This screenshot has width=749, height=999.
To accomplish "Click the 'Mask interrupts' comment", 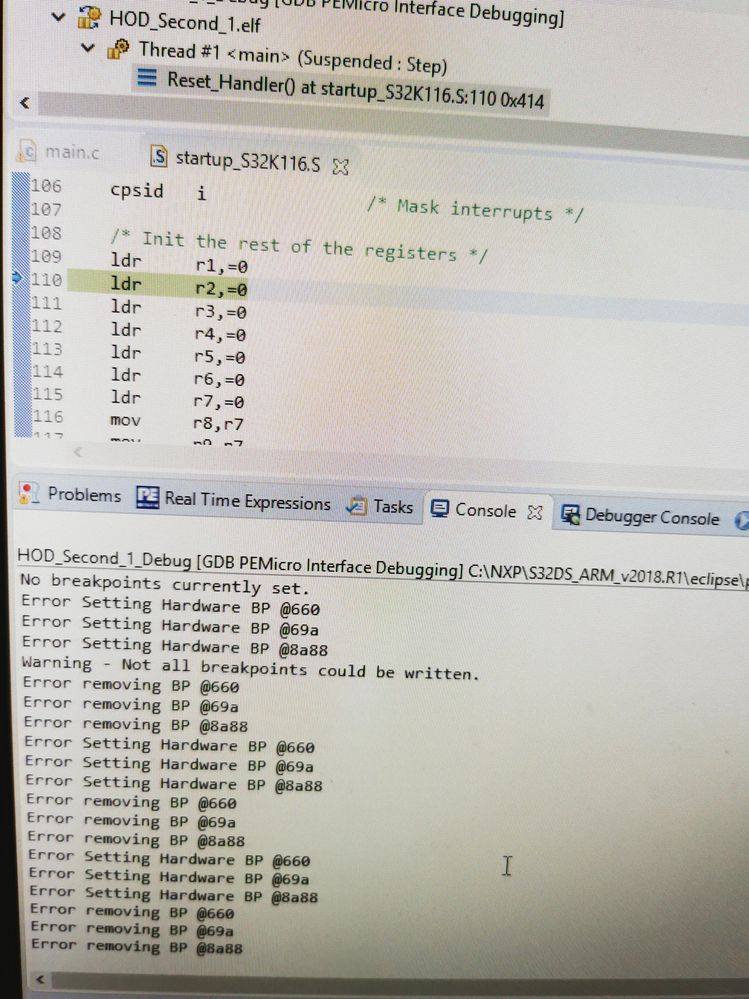I will (x=474, y=209).
